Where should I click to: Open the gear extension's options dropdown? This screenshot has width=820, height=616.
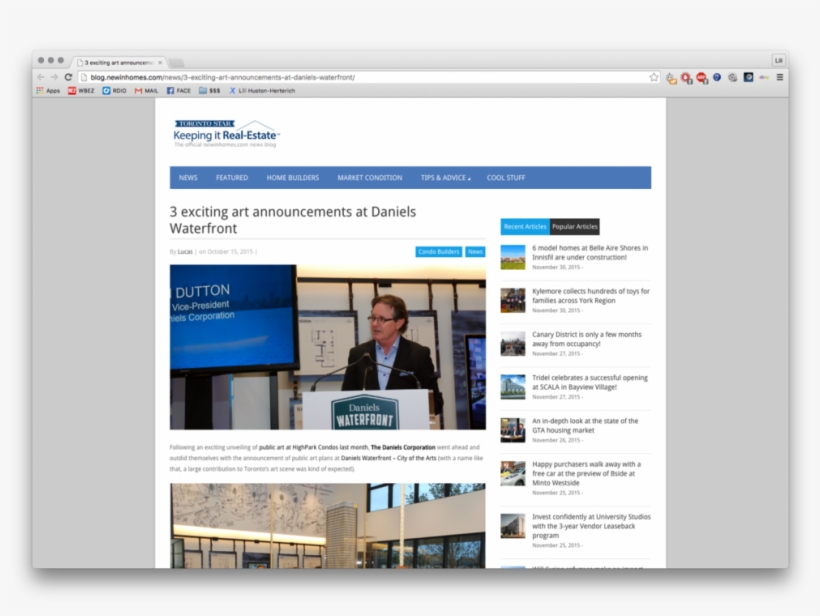tap(732, 76)
